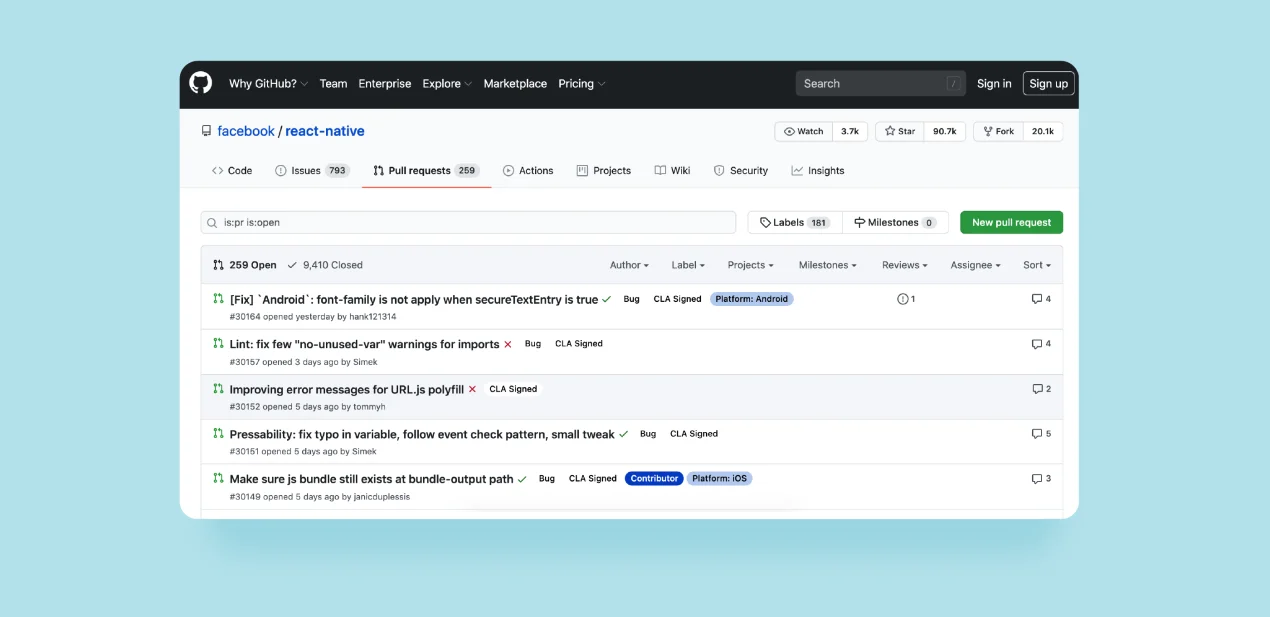Focus the is:pr is:open filter field

pos(468,223)
